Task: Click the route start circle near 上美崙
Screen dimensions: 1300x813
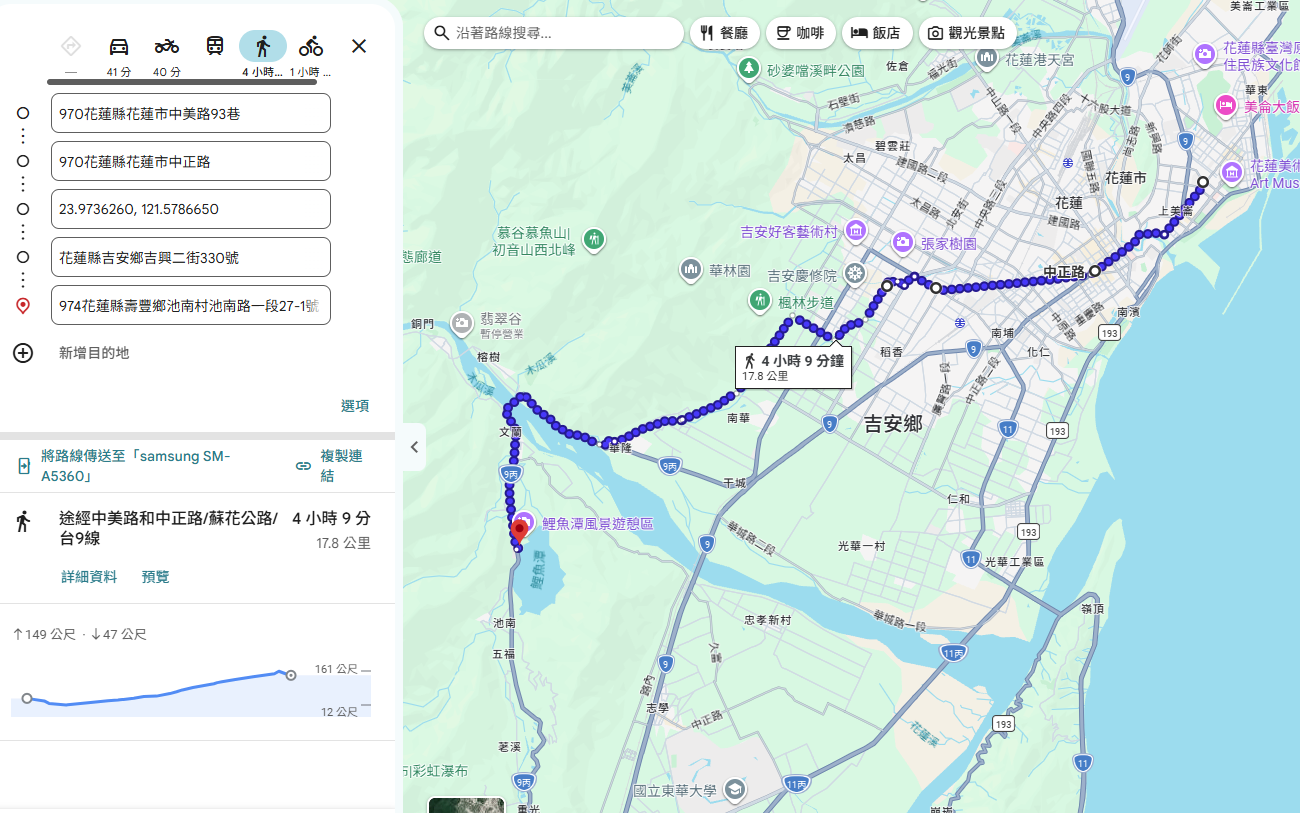Action: 1203,182
